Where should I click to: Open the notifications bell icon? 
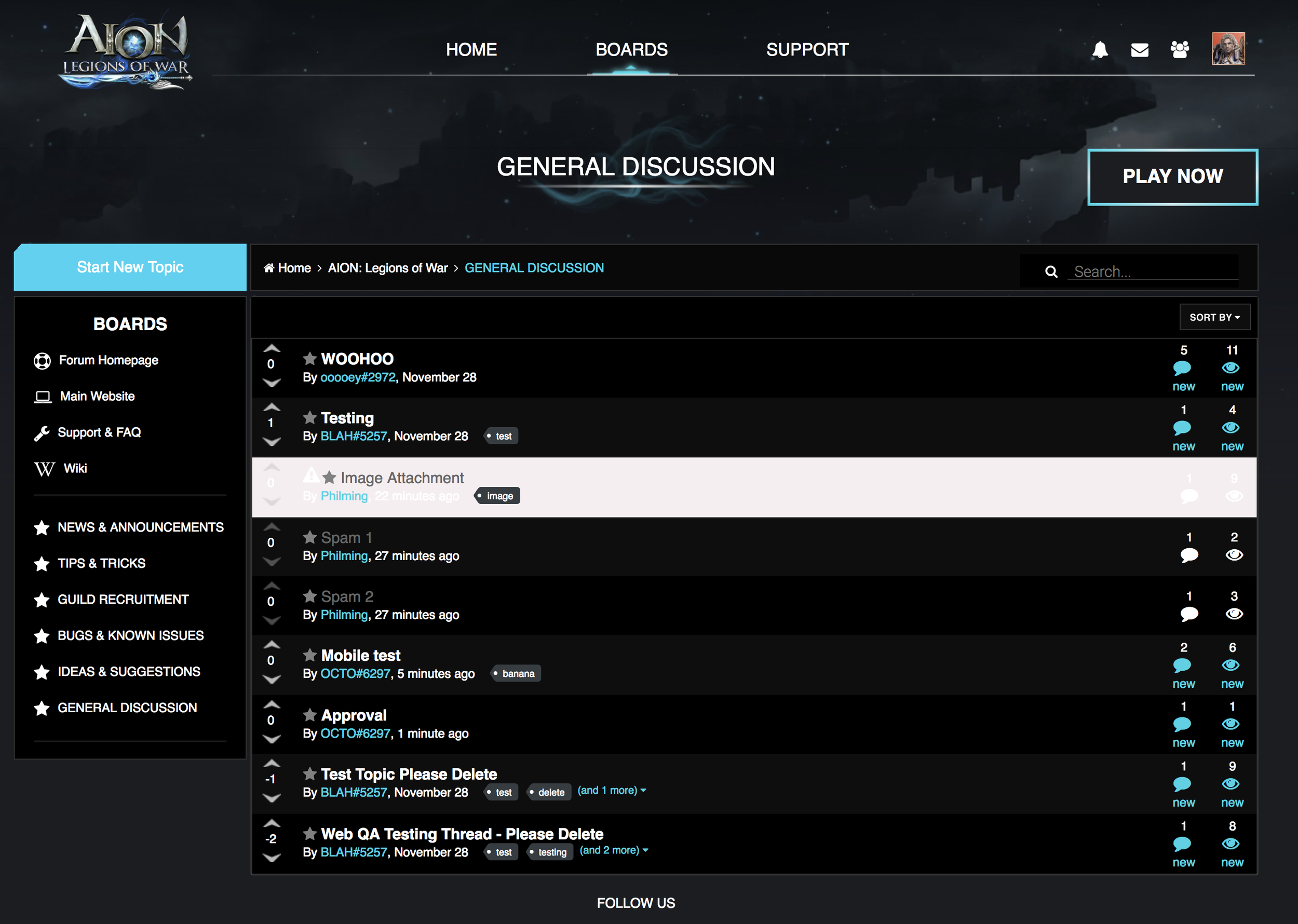pyautogui.click(x=1100, y=49)
